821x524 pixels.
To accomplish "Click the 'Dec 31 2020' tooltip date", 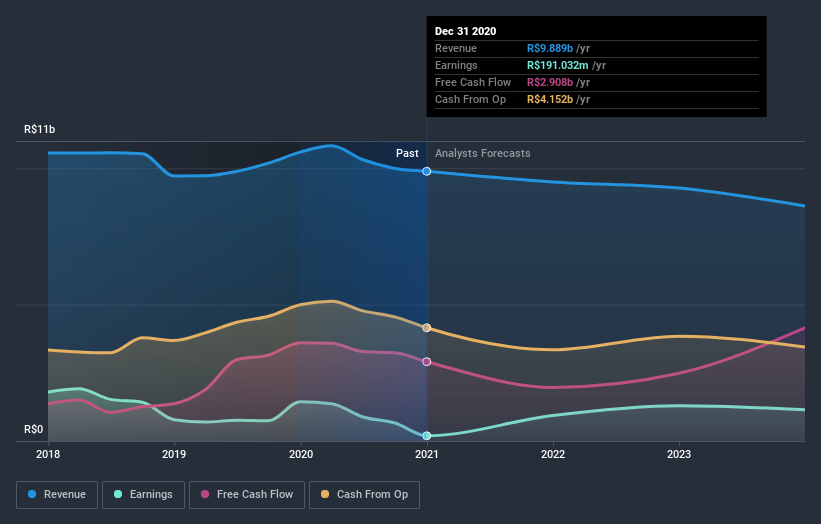I will [465, 31].
